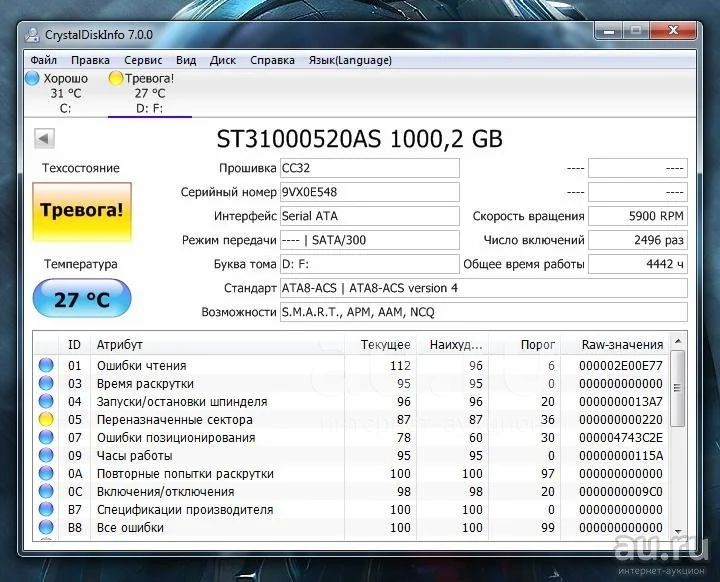This screenshot has height=582, width=720.
Task: Click the attribute list scrollbar thumb
Action: 678,388
